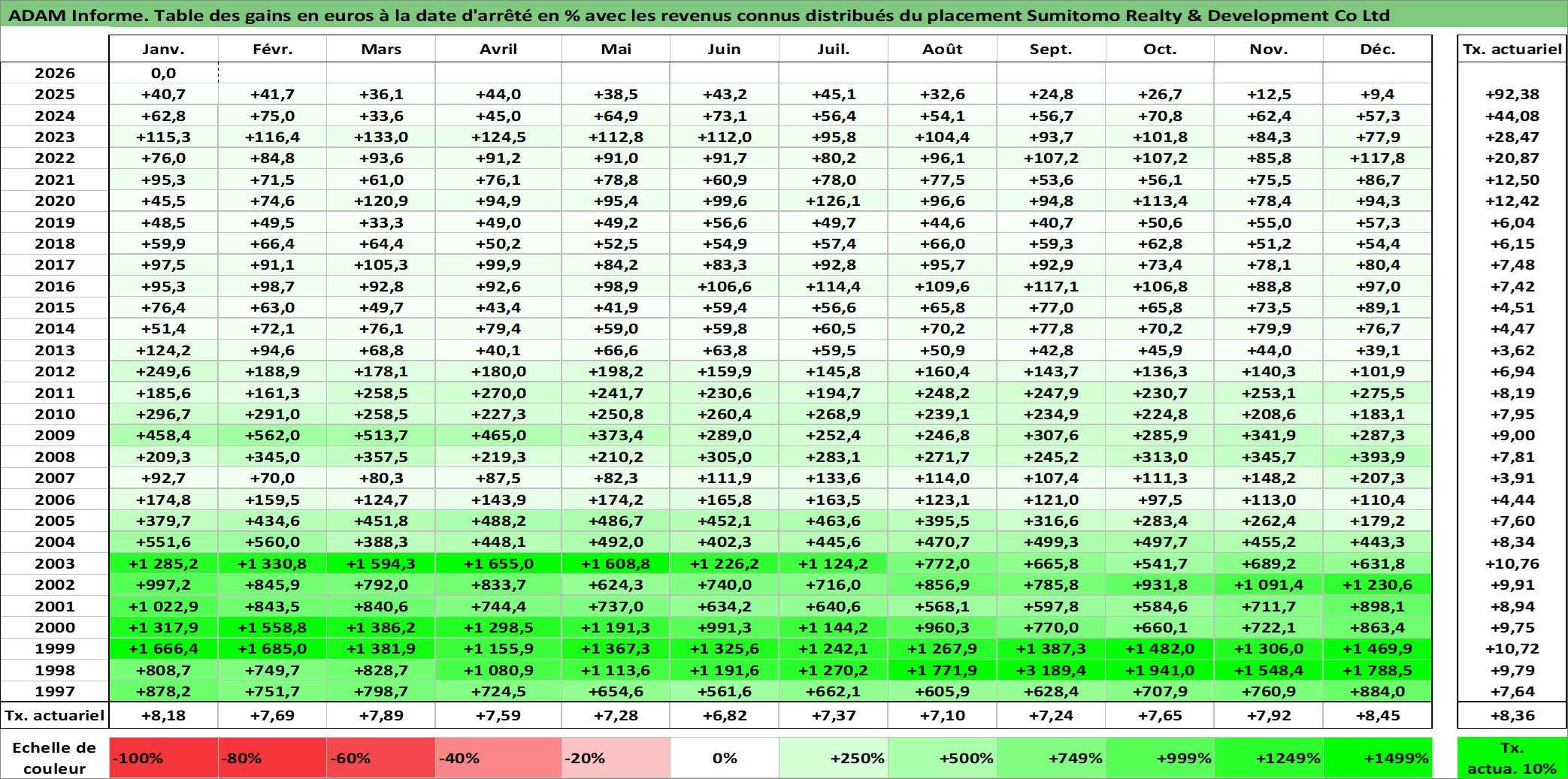This screenshot has height=779, width=1568.
Task: Click the +126,1 cell in 2020 row
Action: pyautogui.click(x=833, y=201)
